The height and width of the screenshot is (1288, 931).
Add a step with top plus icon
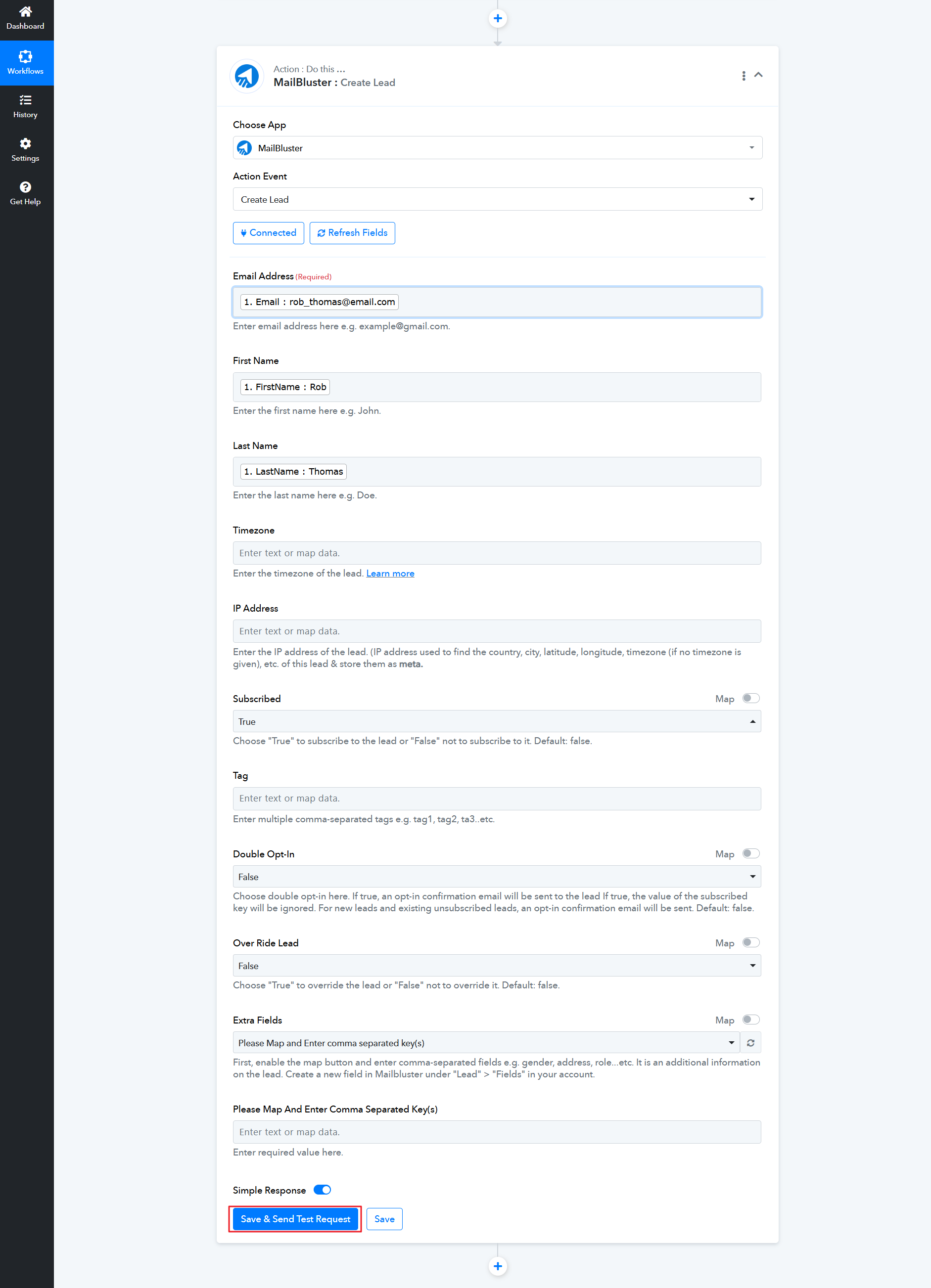[x=497, y=19]
